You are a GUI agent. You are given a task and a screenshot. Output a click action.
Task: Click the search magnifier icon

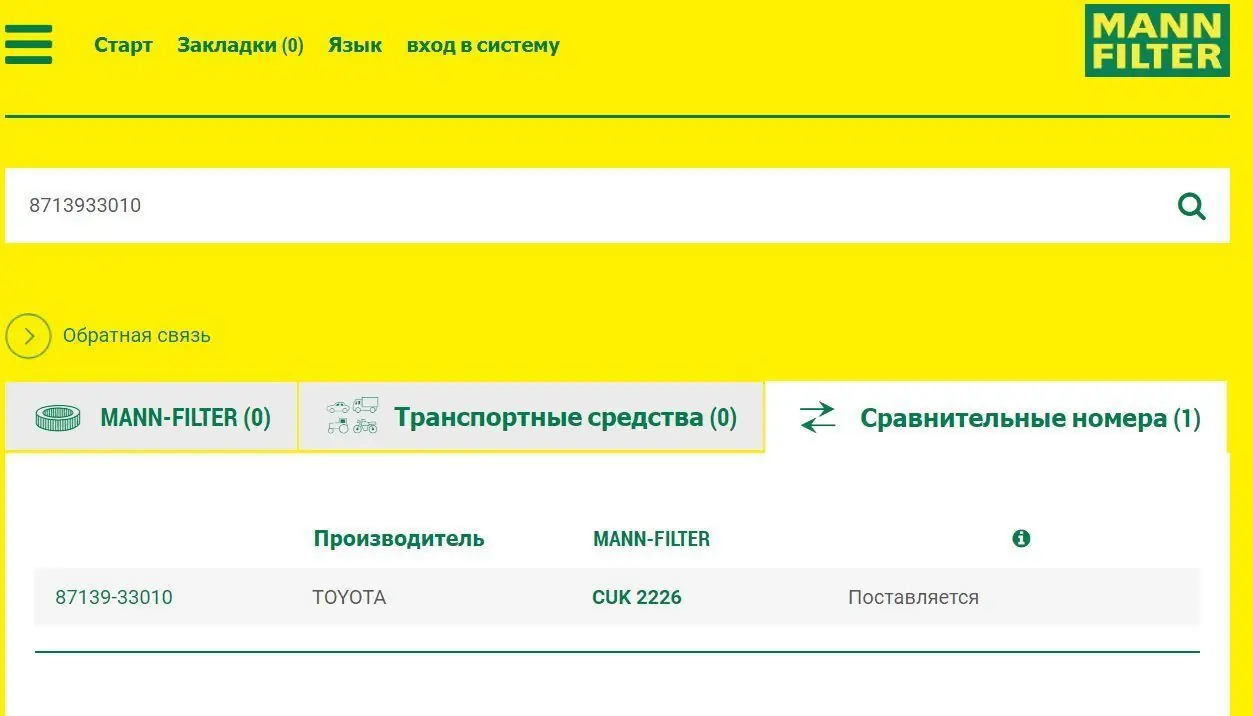point(1191,206)
